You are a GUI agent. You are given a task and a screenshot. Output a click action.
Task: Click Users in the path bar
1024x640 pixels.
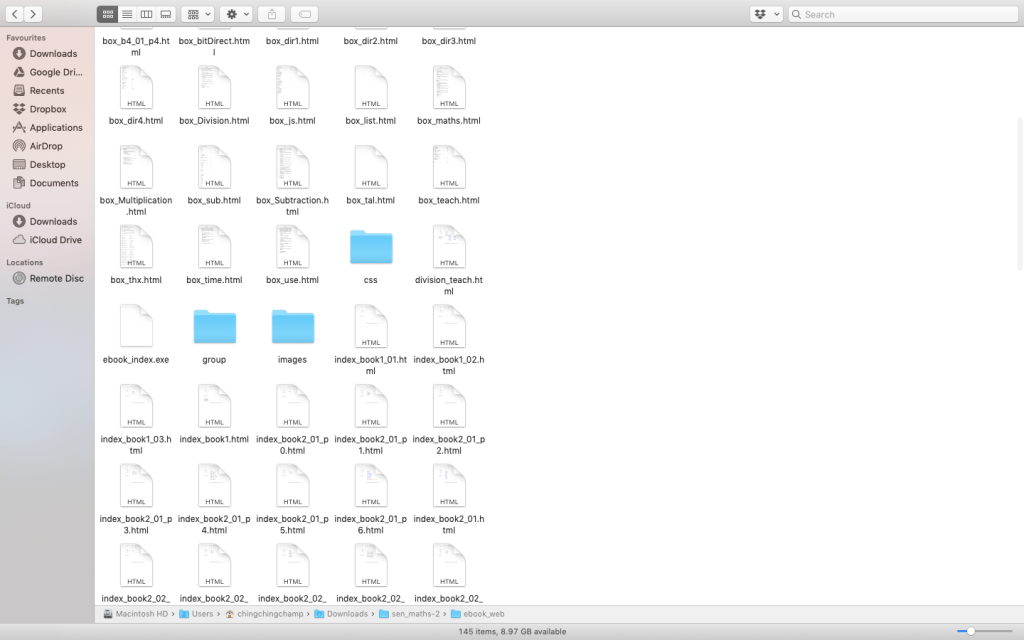[202, 614]
